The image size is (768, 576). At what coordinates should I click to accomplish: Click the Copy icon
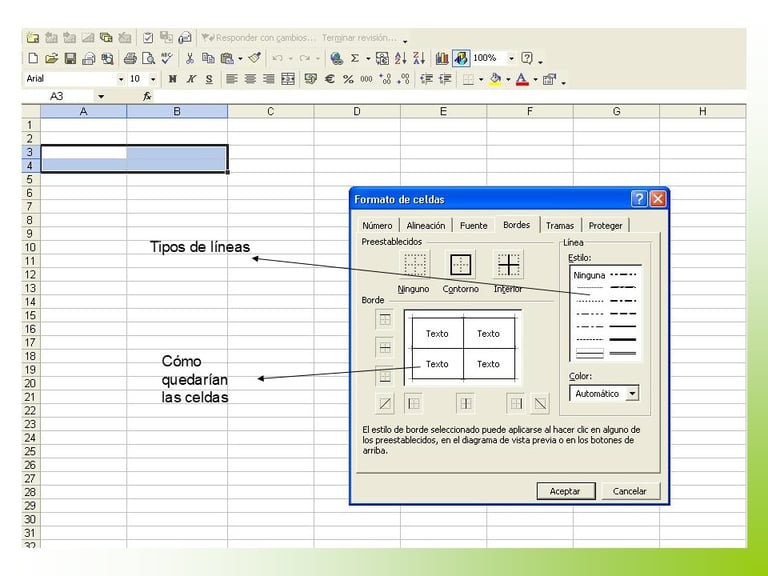tap(208, 58)
